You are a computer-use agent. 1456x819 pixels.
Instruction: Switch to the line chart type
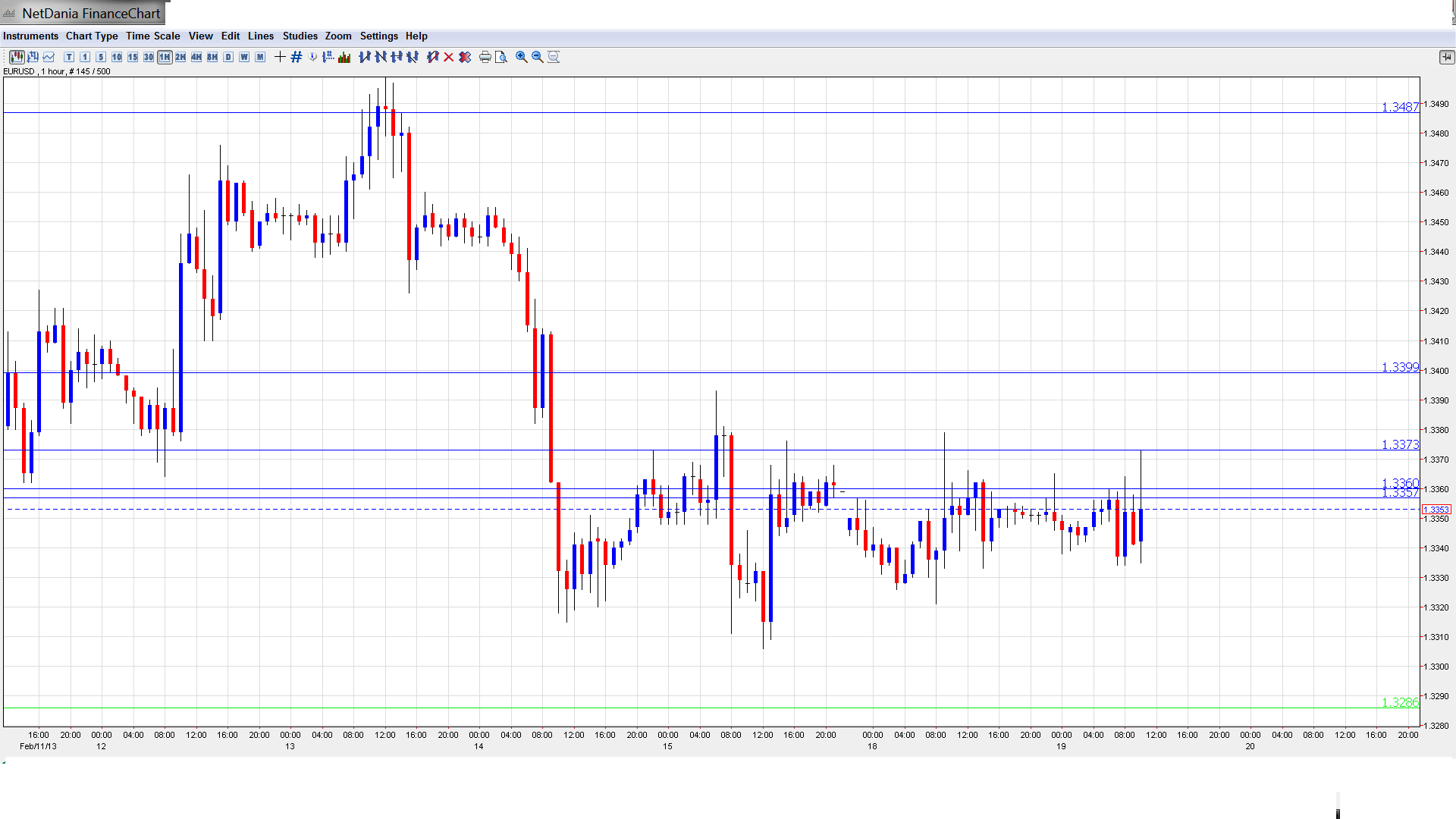point(49,57)
